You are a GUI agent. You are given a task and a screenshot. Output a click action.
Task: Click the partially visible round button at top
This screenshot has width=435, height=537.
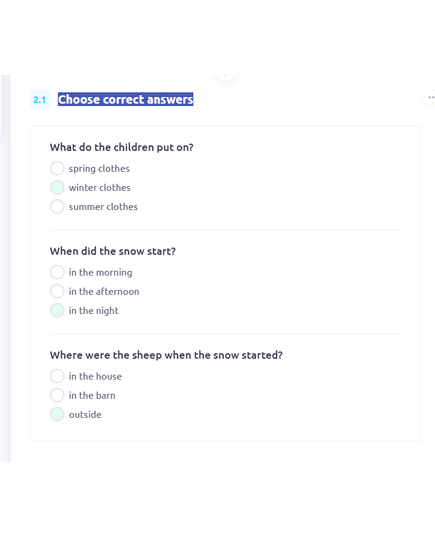click(225, 76)
